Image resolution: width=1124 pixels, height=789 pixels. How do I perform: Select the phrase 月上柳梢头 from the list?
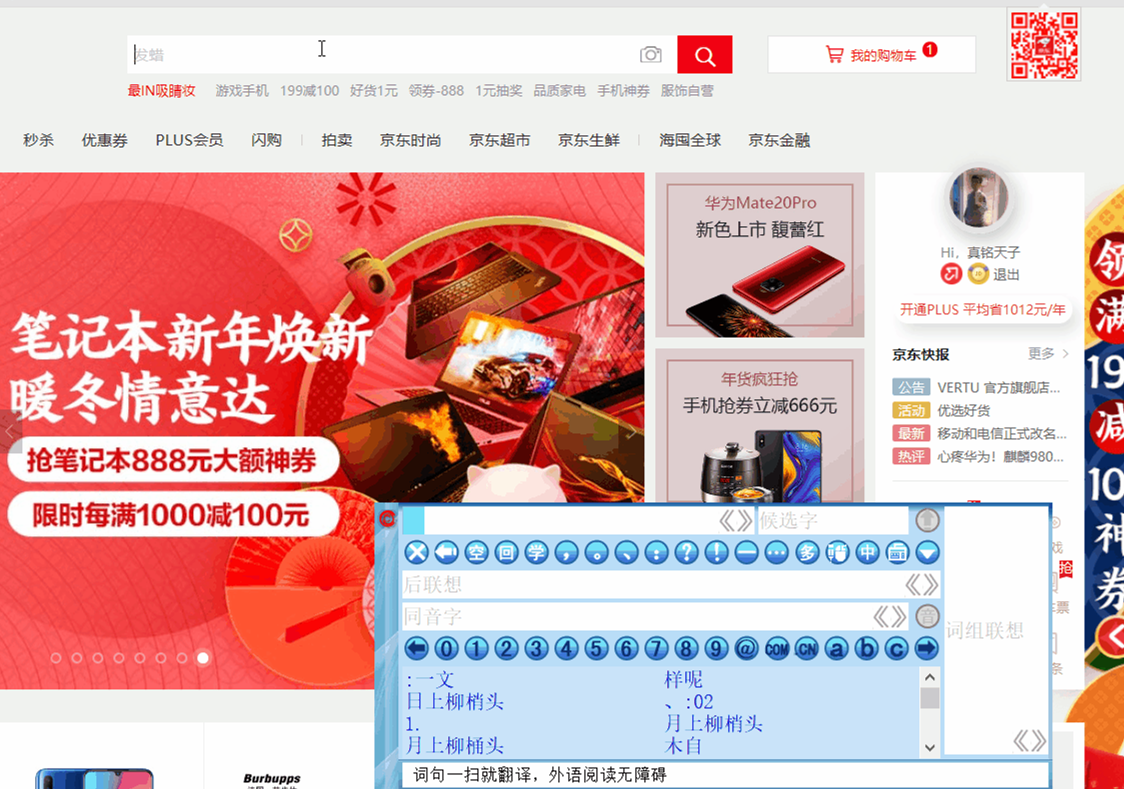point(713,724)
